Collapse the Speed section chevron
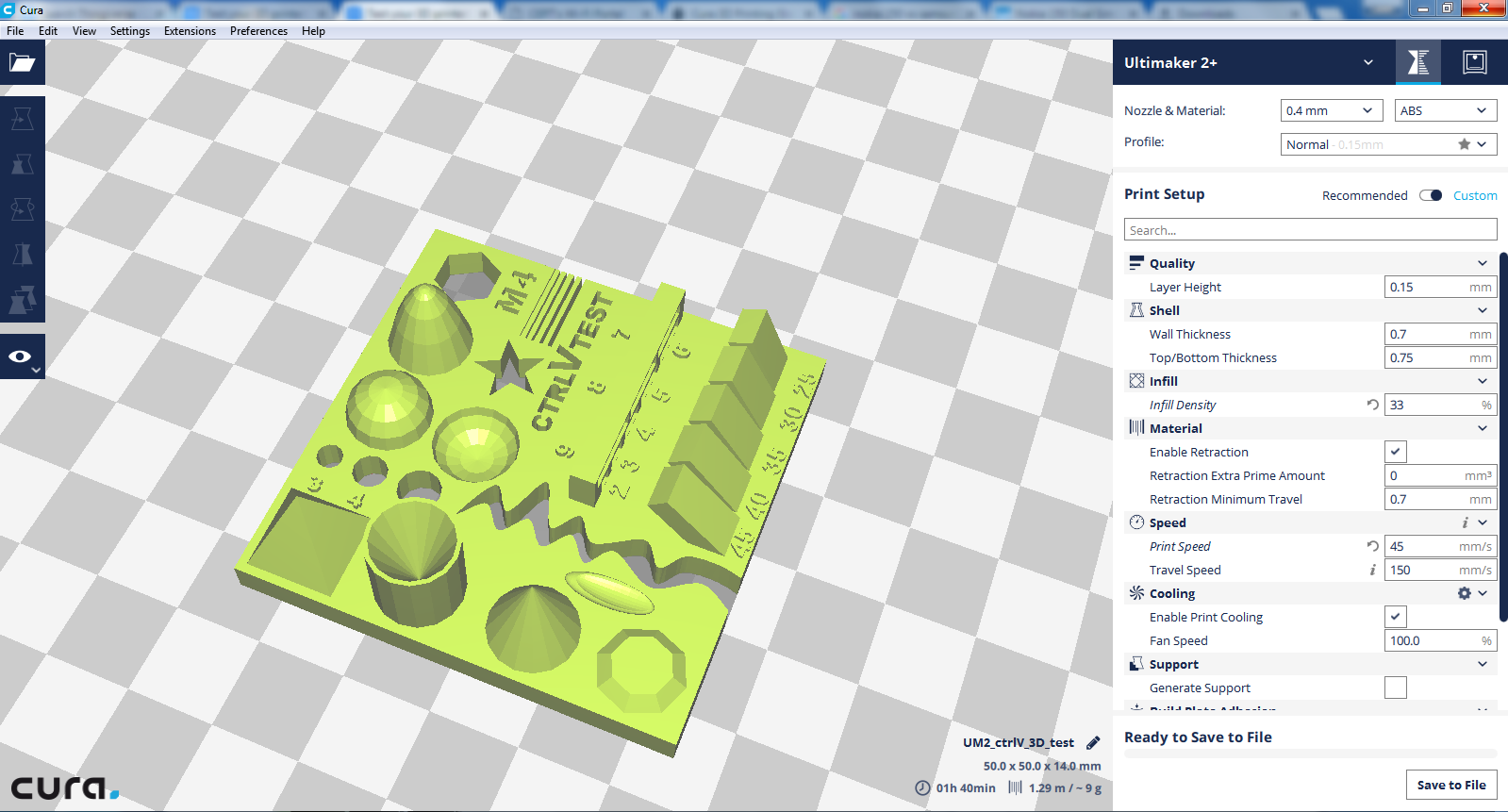This screenshot has height=812, width=1508. [x=1483, y=522]
